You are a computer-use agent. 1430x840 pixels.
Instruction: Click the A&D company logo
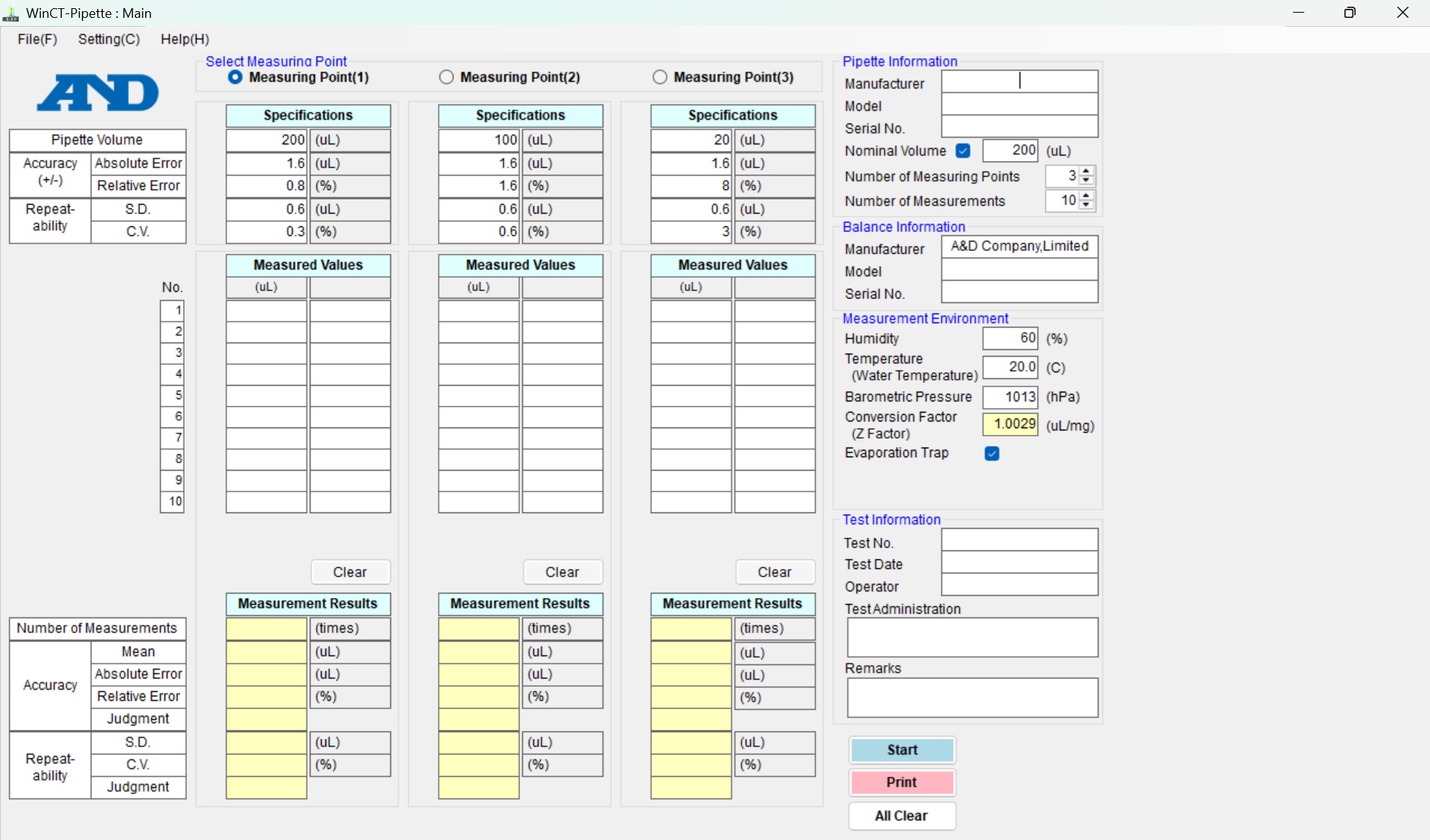coord(98,93)
